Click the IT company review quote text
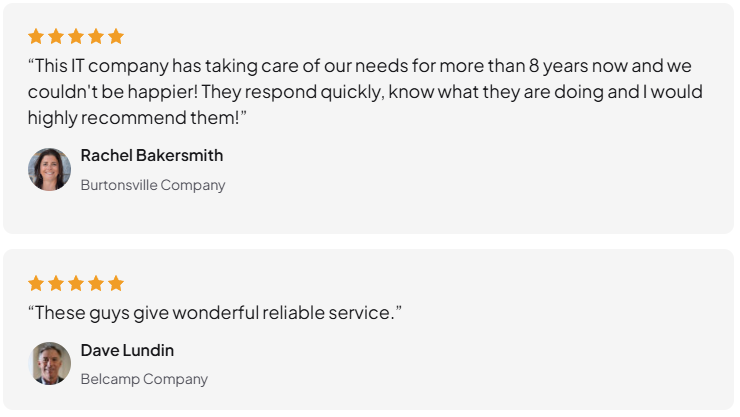This screenshot has width=740, height=417. tap(365, 92)
